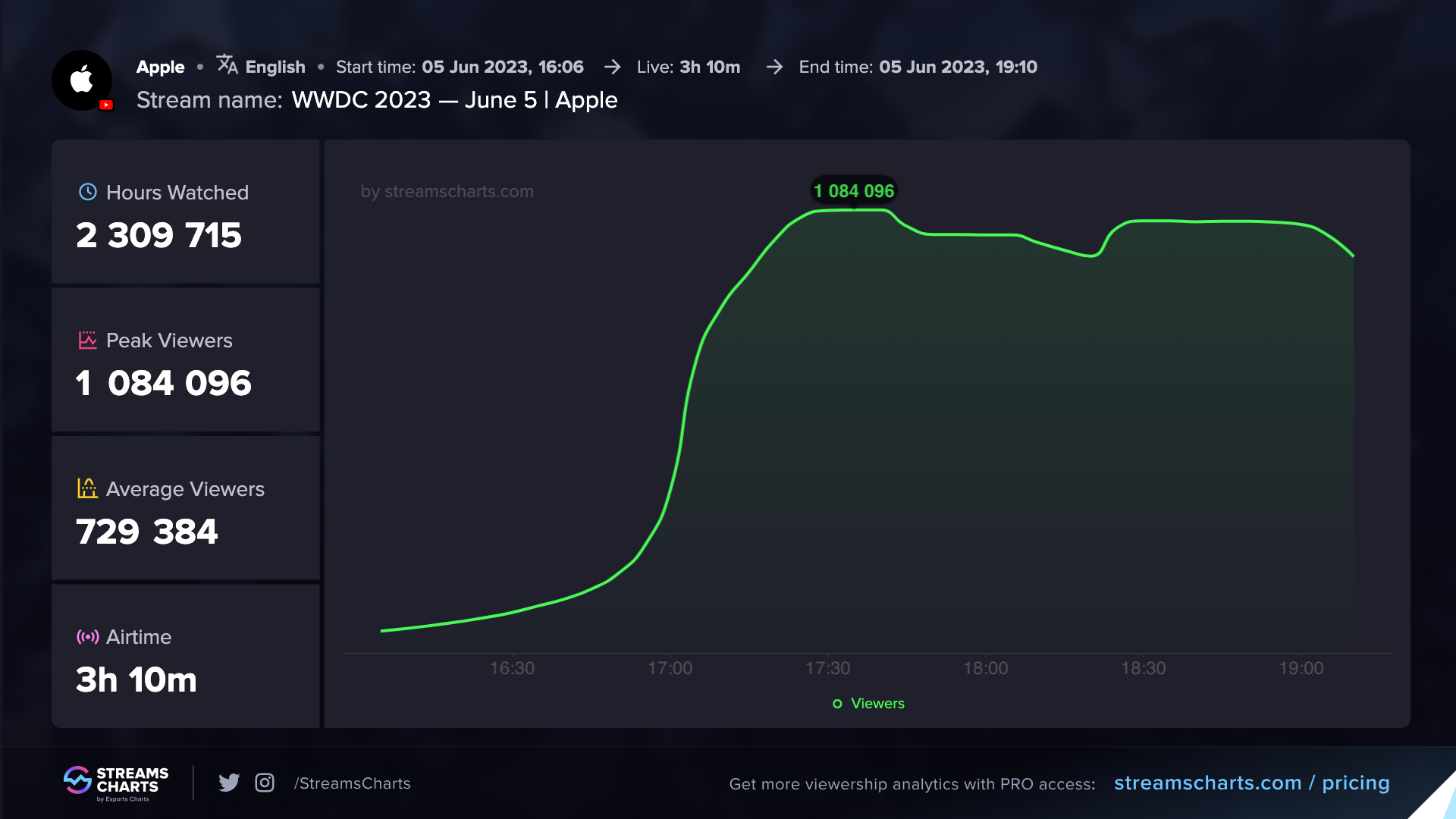Open the streamscharts.com pricing link
The width and height of the screenshot is (1456, 819).
(1253, 783)
